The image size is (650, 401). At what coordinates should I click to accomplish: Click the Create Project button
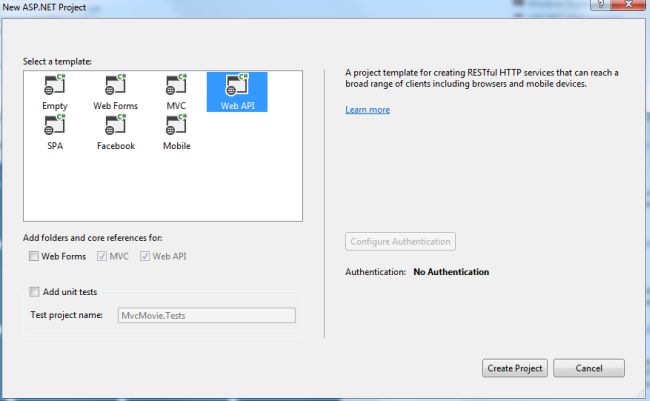pos(515,368)
